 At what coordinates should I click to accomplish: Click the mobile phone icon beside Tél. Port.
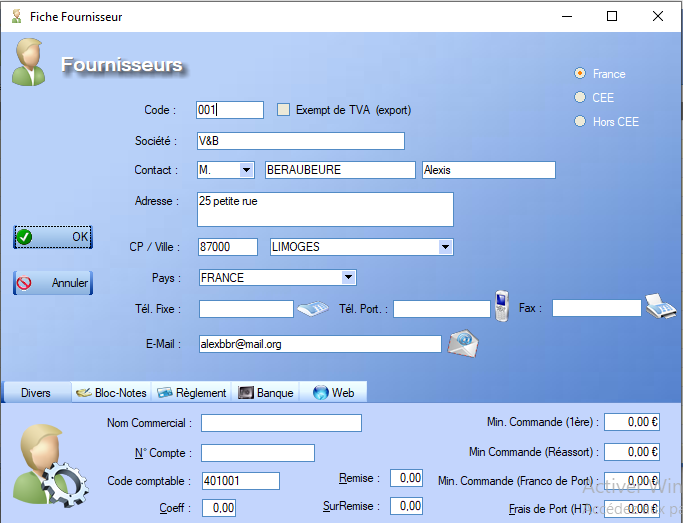coord(502,305)
